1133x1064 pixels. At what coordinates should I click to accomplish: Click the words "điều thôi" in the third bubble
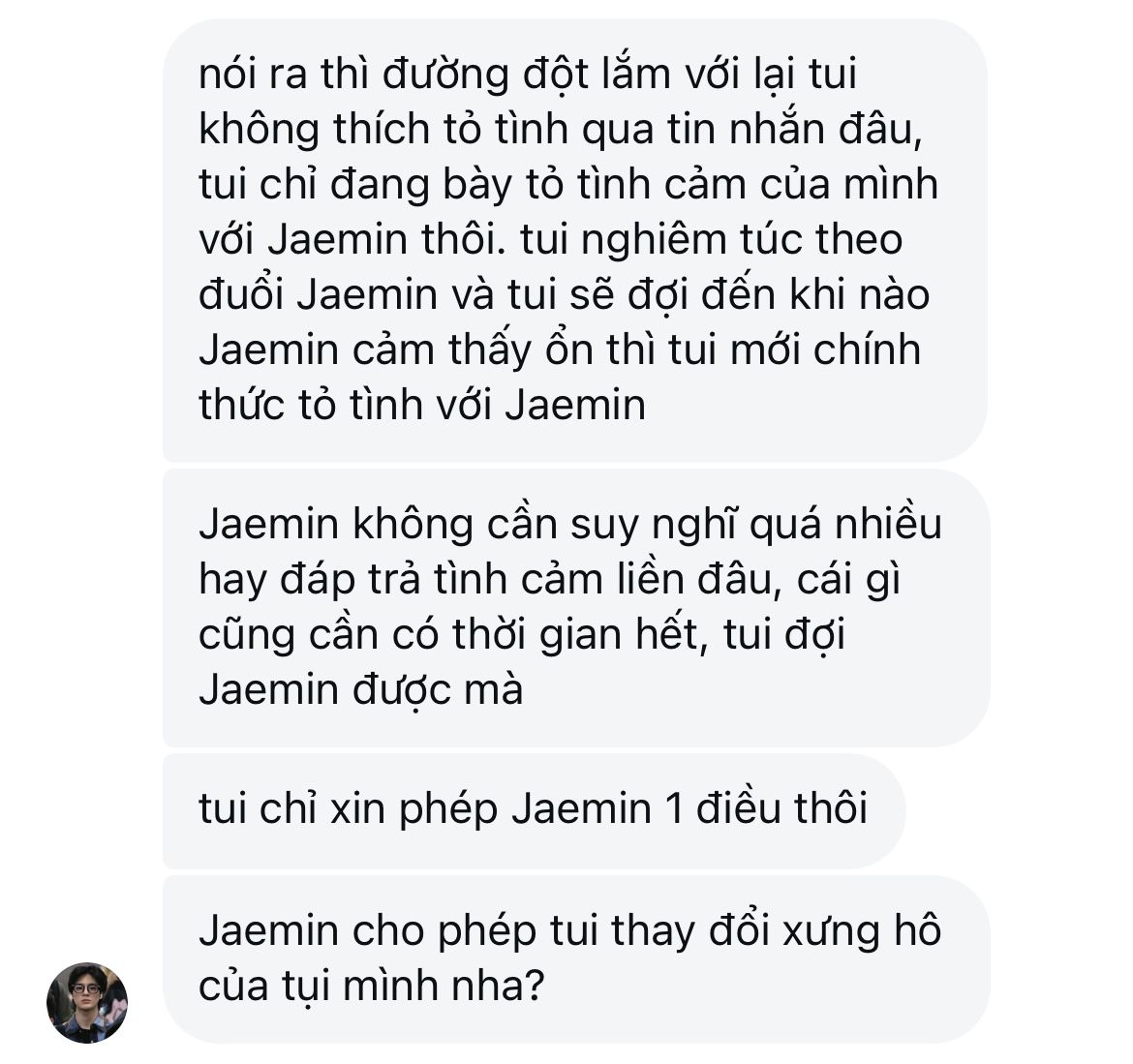781,809
